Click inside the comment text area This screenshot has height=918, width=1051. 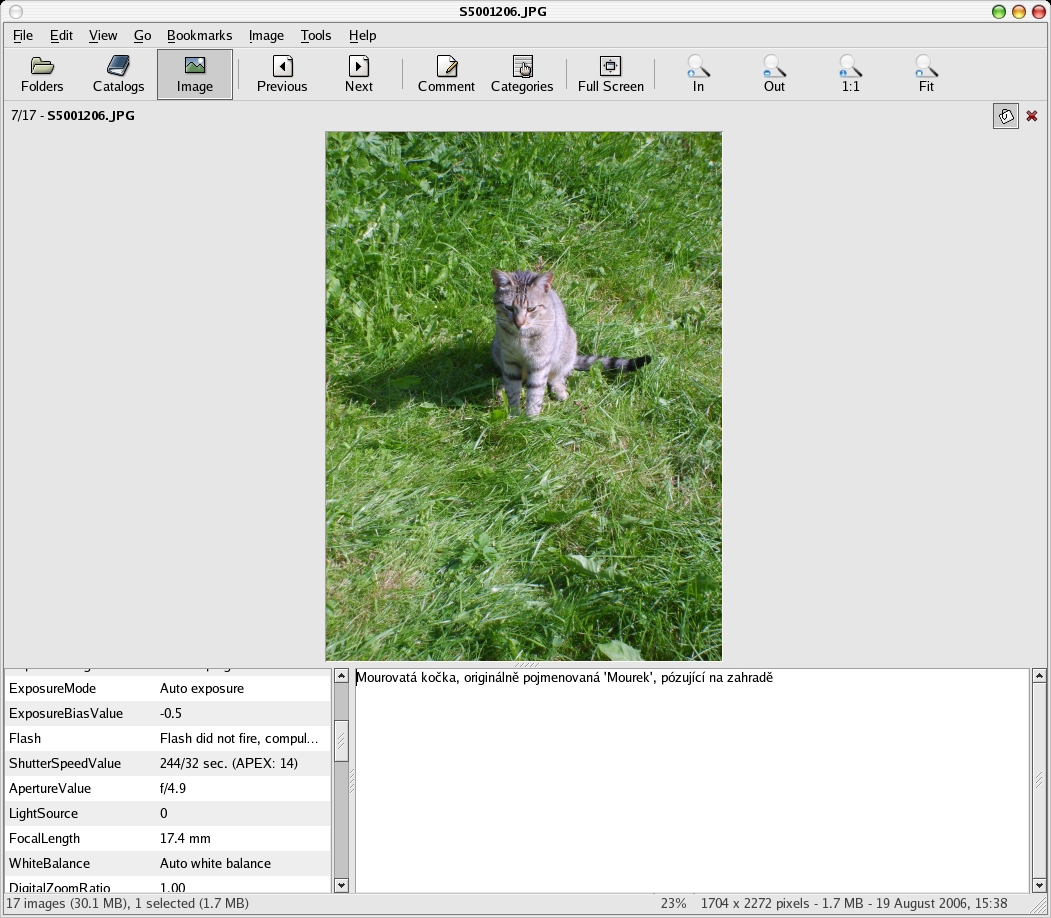click(692, 781)
